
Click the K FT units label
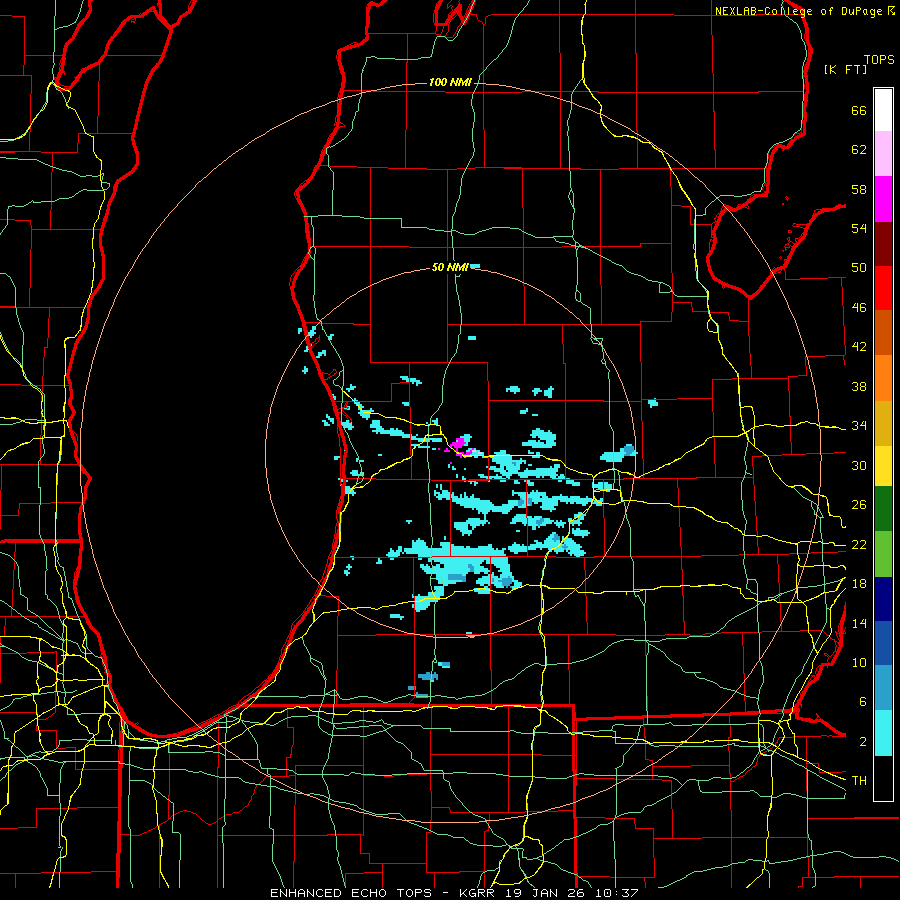click(845, 70)
